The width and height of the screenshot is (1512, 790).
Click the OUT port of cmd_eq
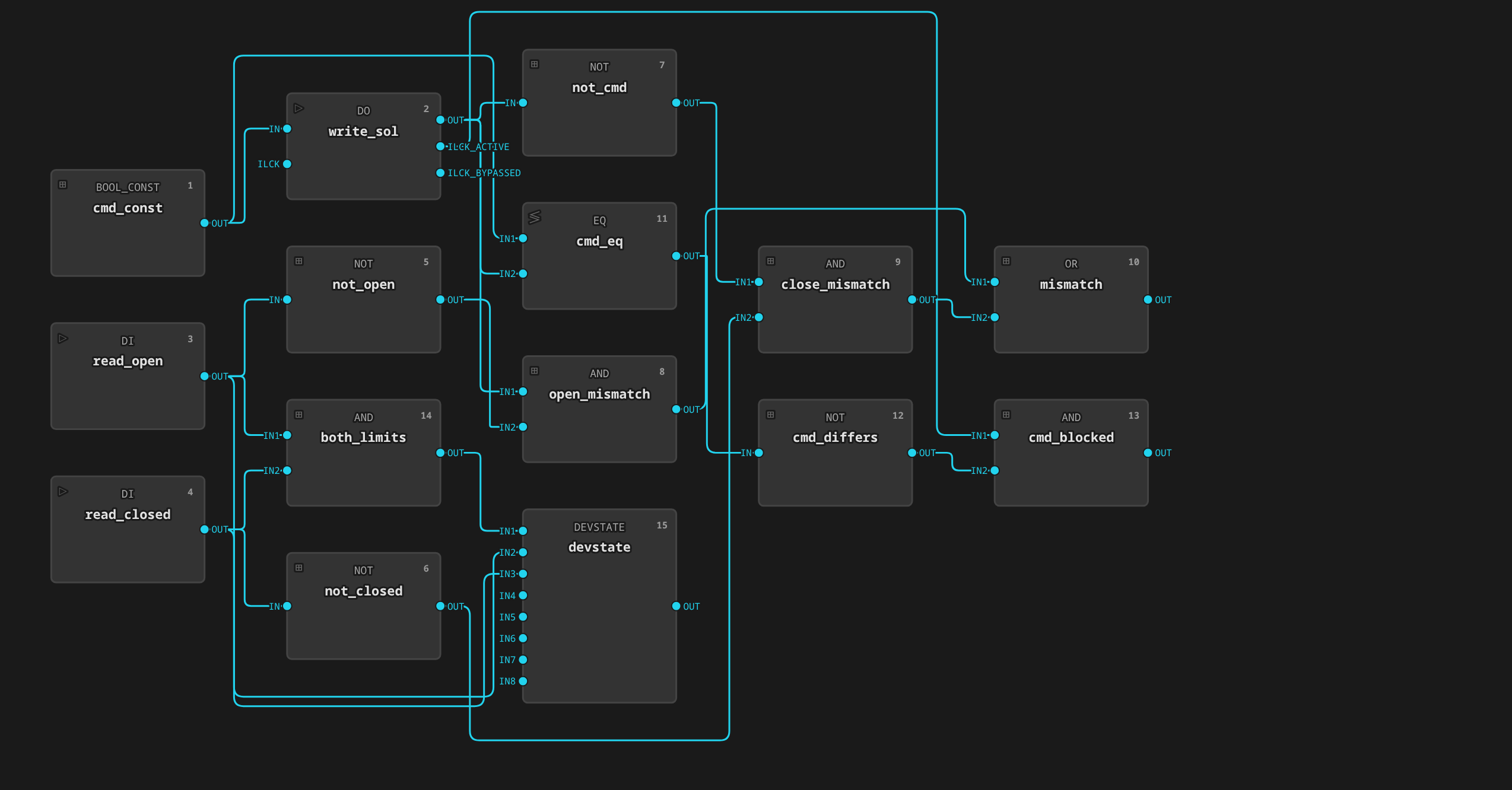[x=676, y=256]
